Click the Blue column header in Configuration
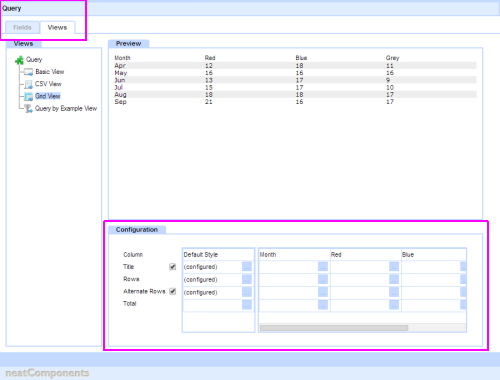The image size is (500, 380). (x=408, y=255)
